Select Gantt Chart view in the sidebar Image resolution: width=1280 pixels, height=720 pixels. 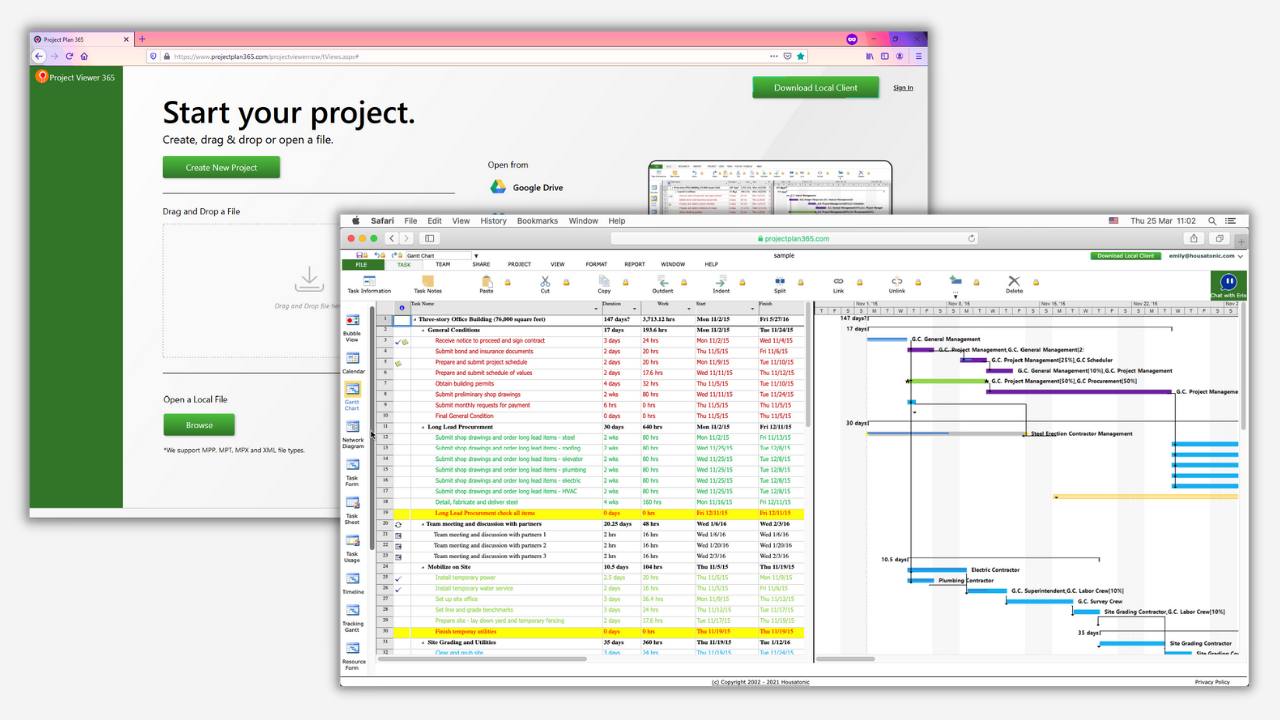(352, 396)
